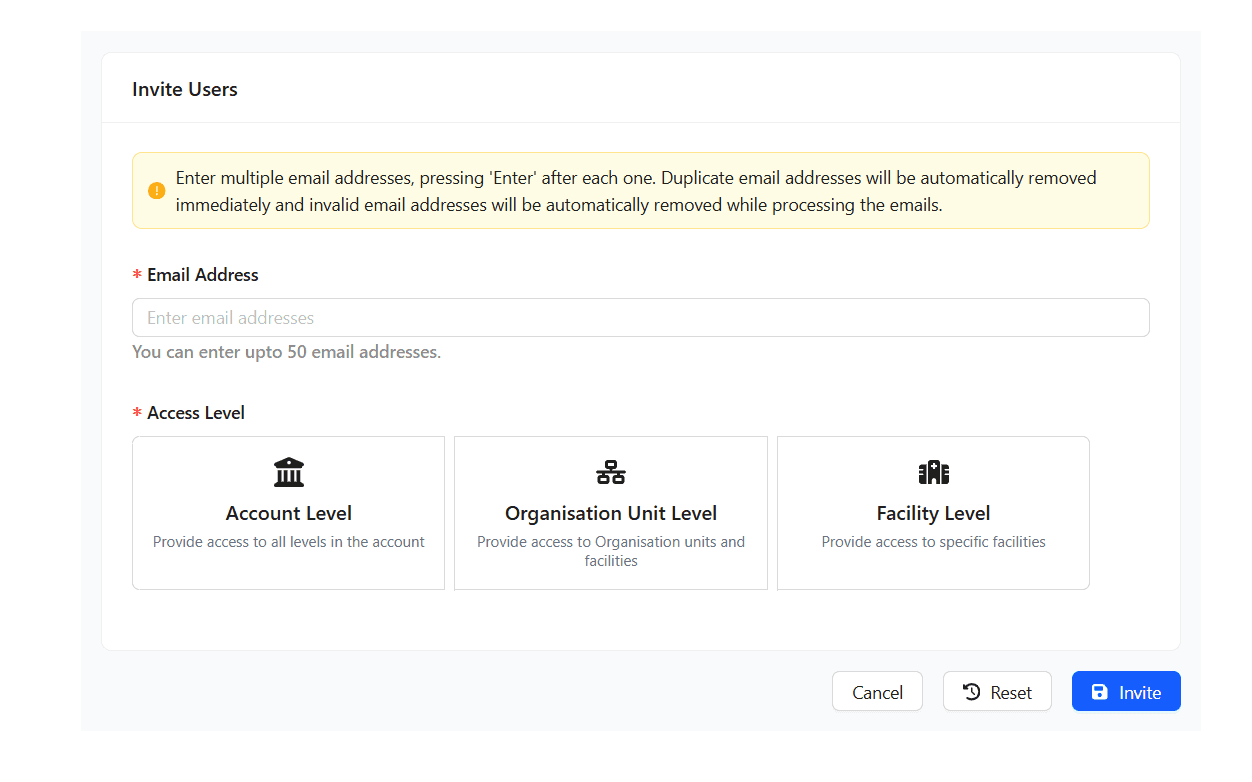Click the save icon inside the Invite button
Viewport: 1252px width, 782px height.
click(x=1100, y=690)
